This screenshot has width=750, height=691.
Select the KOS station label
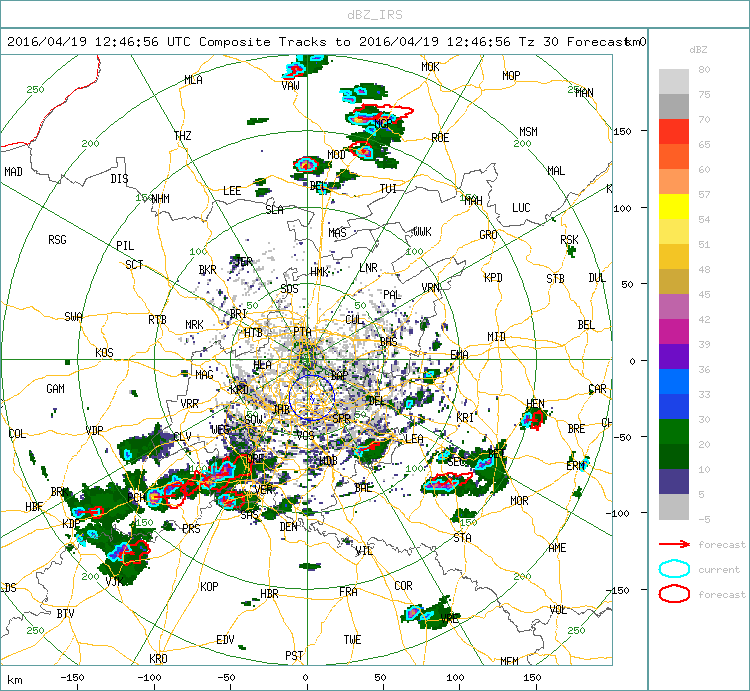(104, 352)
